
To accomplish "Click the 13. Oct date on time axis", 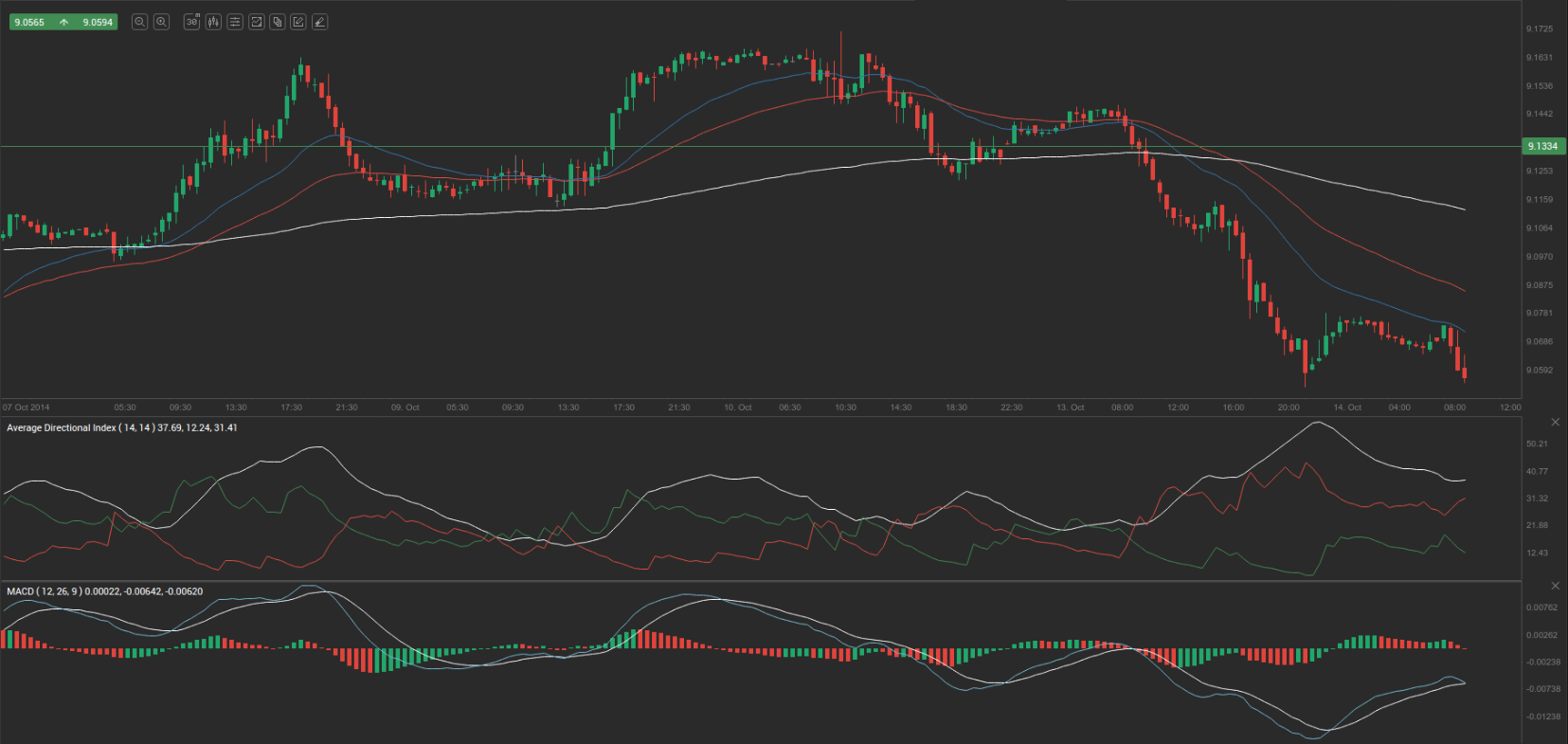I will coord(1070,408).
